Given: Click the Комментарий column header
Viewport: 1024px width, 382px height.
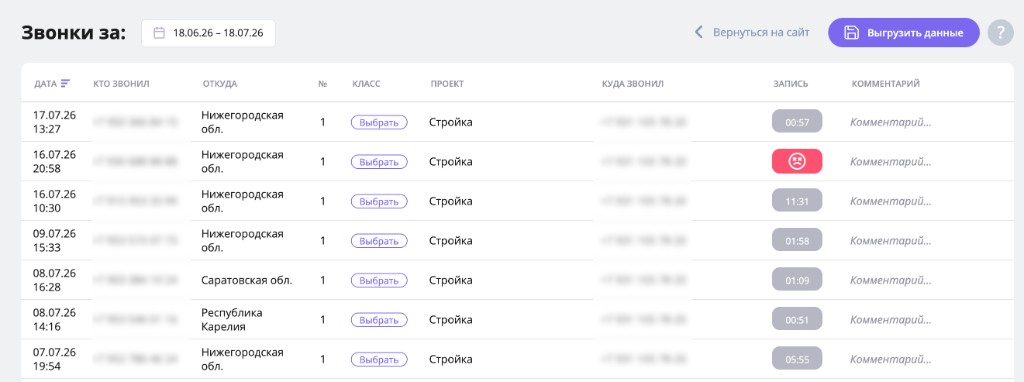Looking at the screenshot, I should pos(886,84).
